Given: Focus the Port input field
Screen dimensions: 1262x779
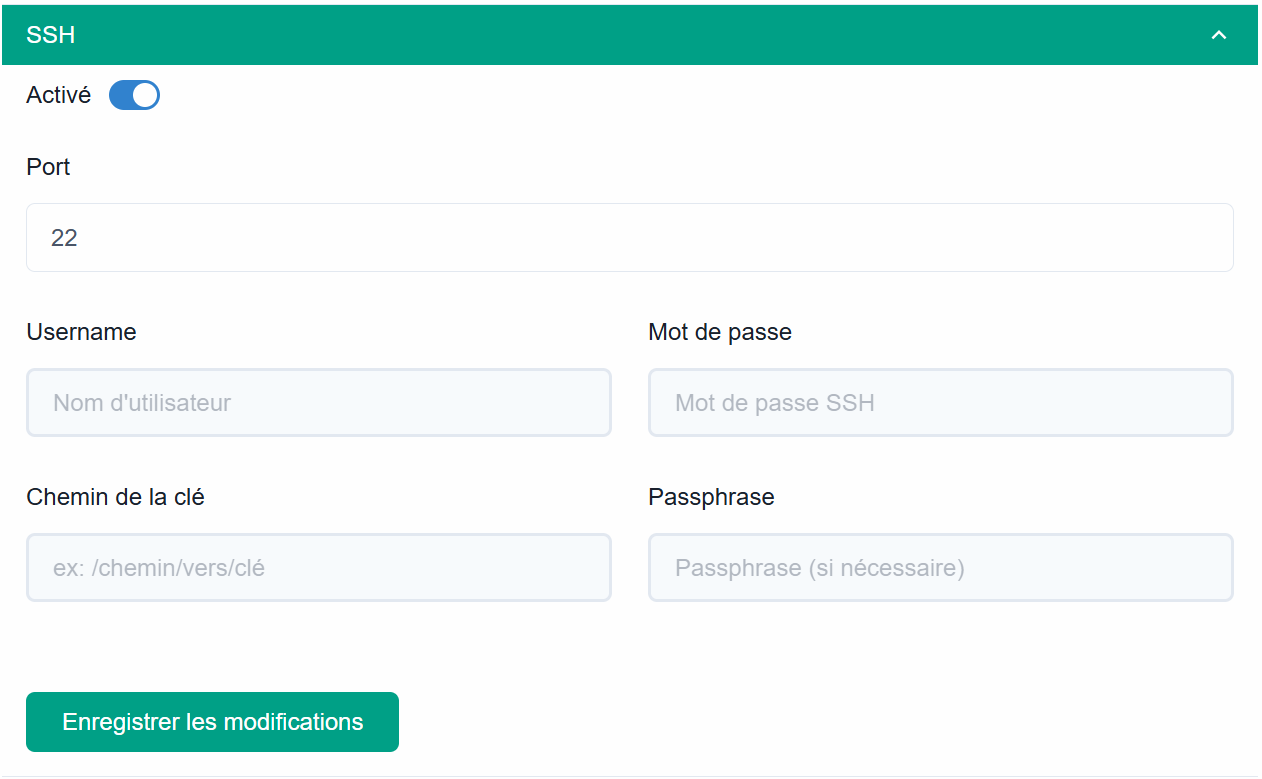Looking at the screenshot, I should [x=630, y=237].
